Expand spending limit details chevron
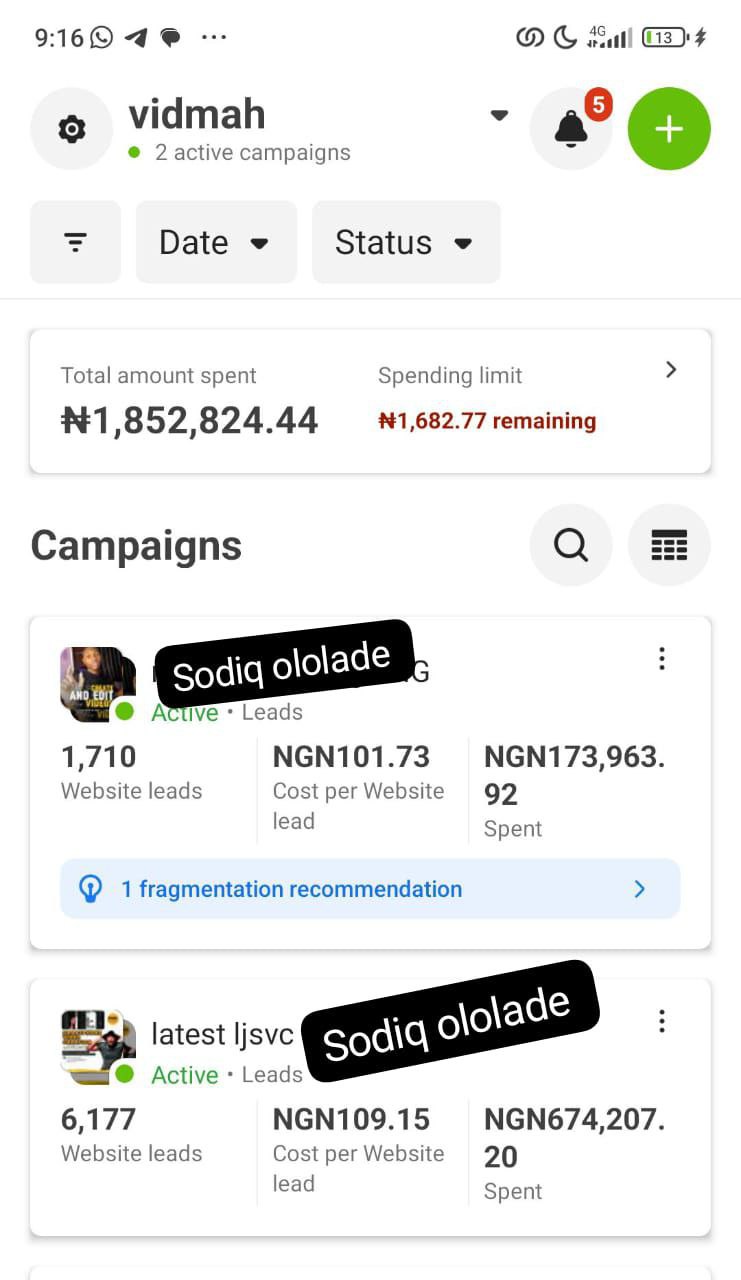 [x=671, y=370]
